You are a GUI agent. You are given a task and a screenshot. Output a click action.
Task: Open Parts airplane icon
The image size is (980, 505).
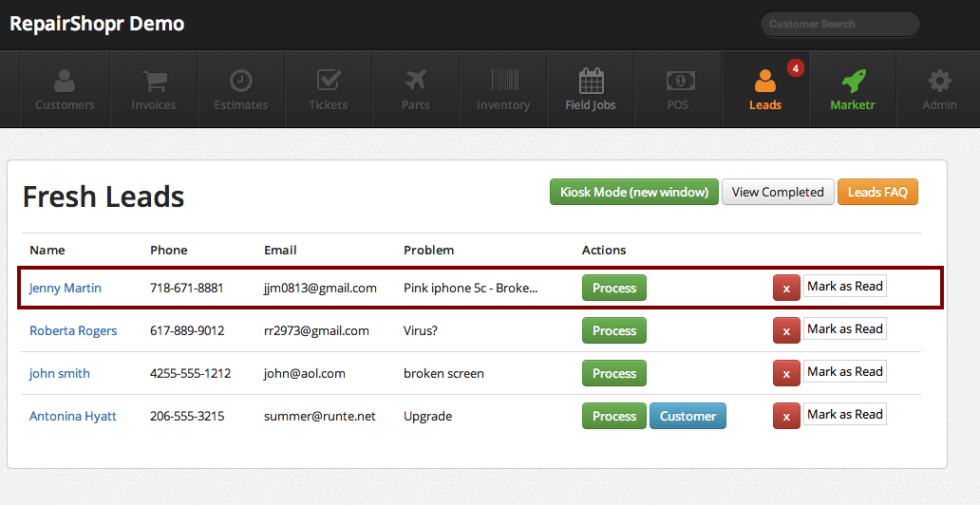(415, 81)
